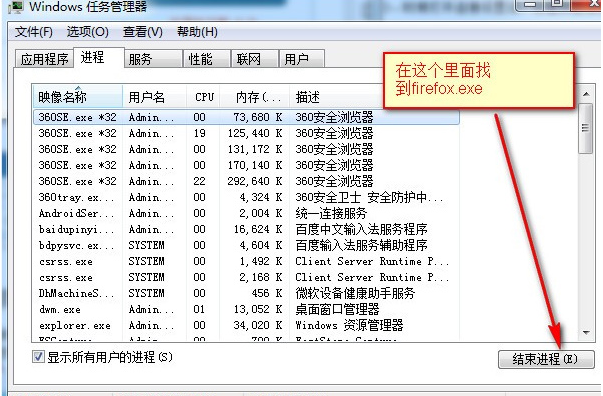Click the scrollbar up arrow
603x396 pixels.
click(586, 94)
